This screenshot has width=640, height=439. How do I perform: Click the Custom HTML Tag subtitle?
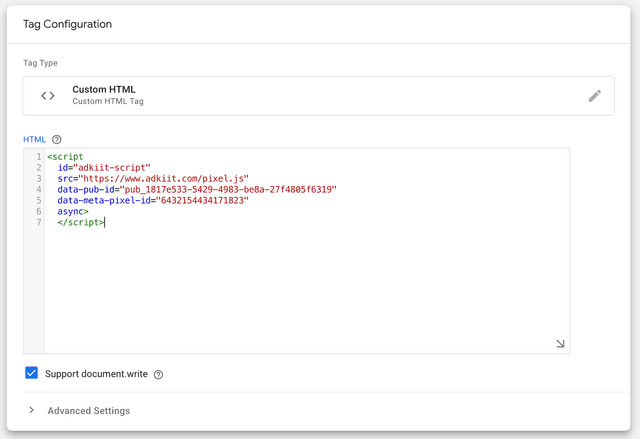(108, 101)
